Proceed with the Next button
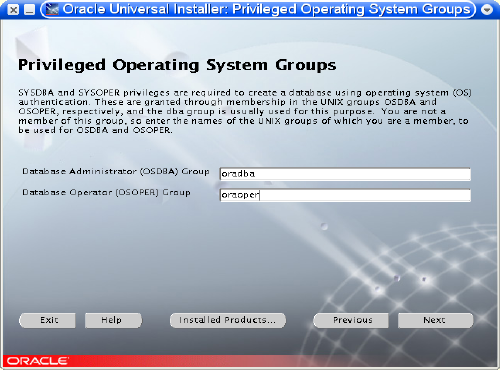This screenshot has width=500, height=370. 435,320
